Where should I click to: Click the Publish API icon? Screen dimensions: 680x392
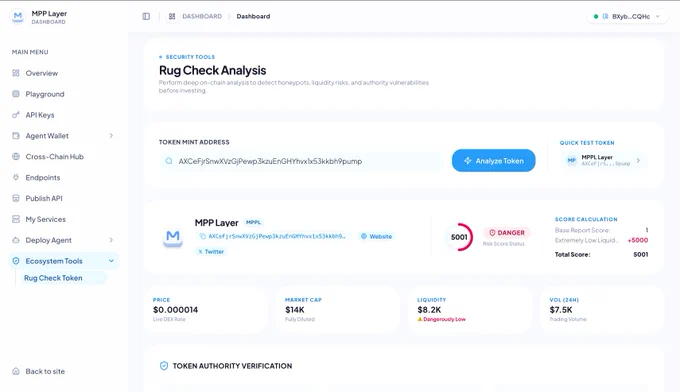tap(16, 198)
